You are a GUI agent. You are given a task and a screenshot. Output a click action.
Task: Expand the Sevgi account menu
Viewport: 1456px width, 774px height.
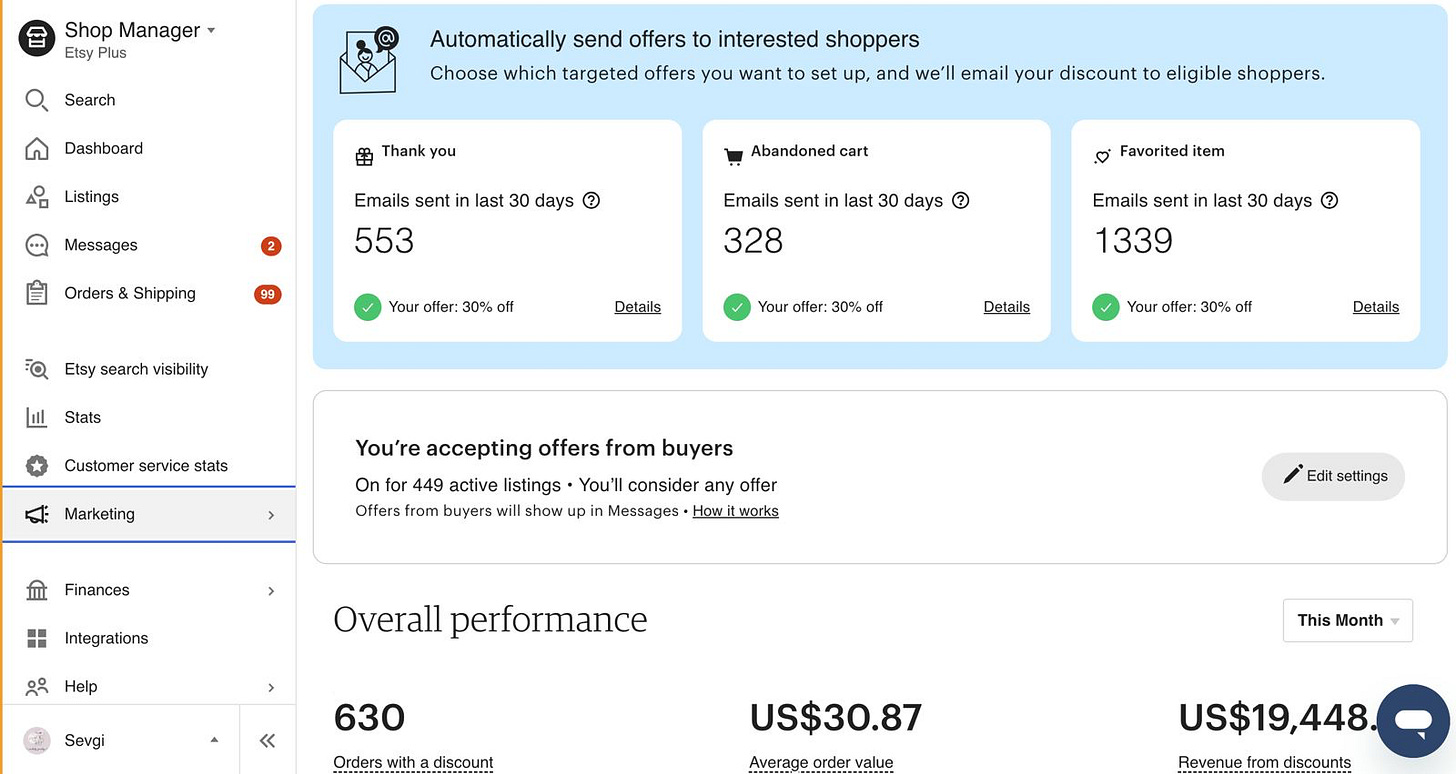214,741
